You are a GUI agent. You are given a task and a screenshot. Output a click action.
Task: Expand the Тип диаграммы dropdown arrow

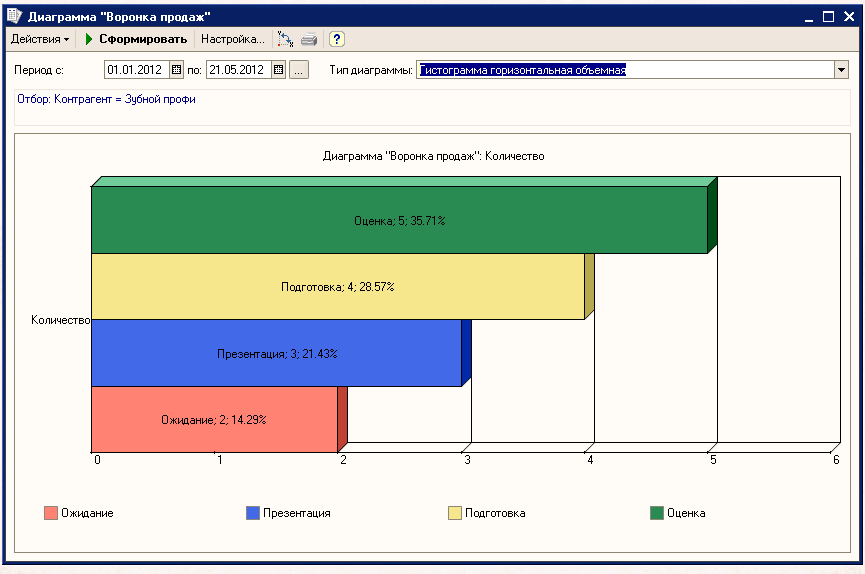pyautogui.click(x=841, y=70)
